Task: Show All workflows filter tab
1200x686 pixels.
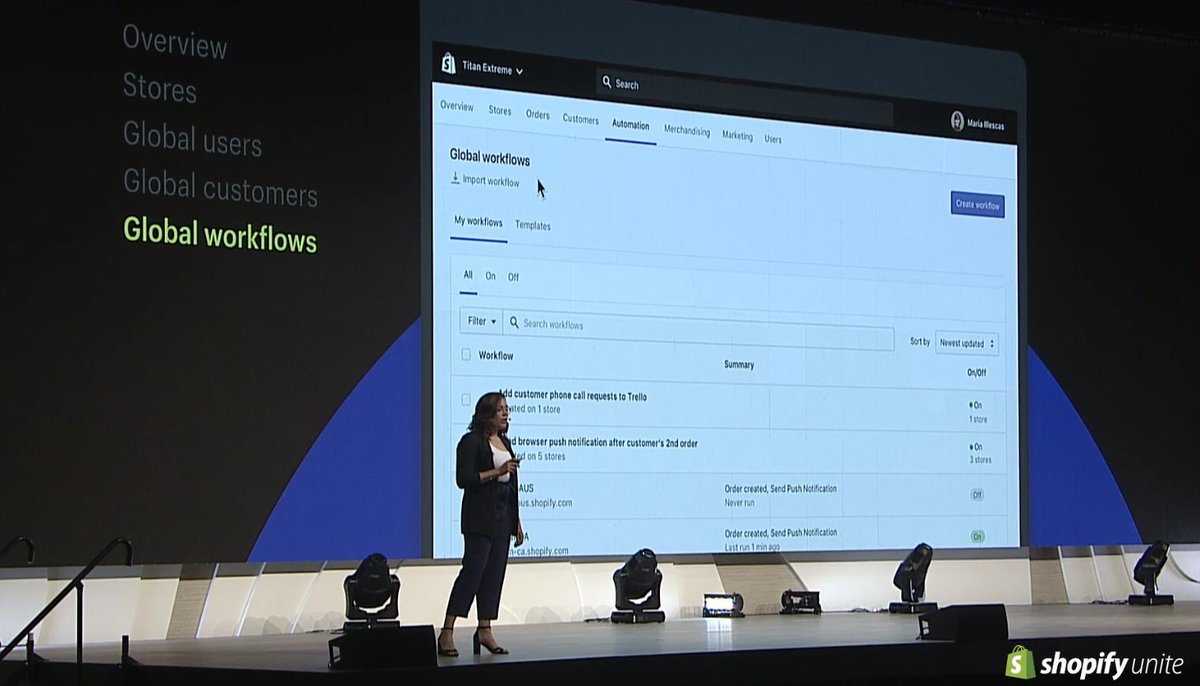Action: click(x=468, y=274)
